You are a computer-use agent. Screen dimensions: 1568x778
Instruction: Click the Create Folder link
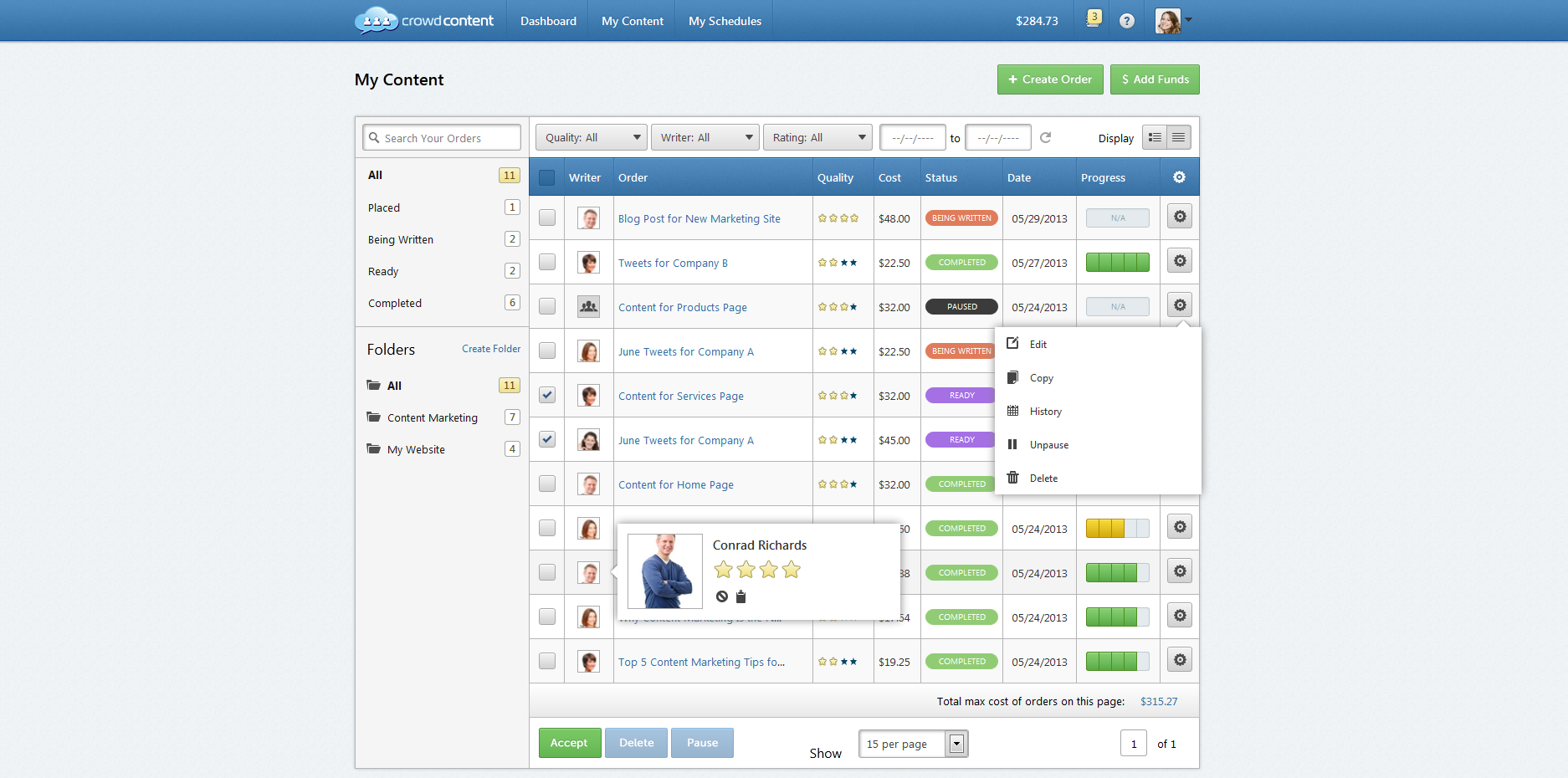coord(491,349)
